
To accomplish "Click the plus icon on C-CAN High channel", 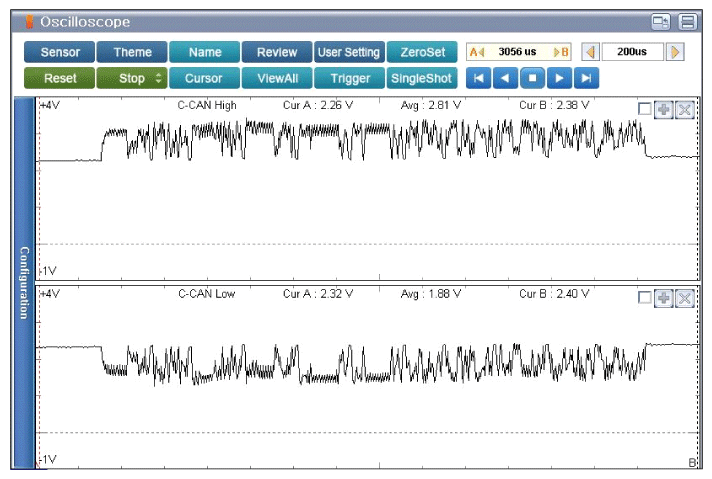I will pos(664,110).
